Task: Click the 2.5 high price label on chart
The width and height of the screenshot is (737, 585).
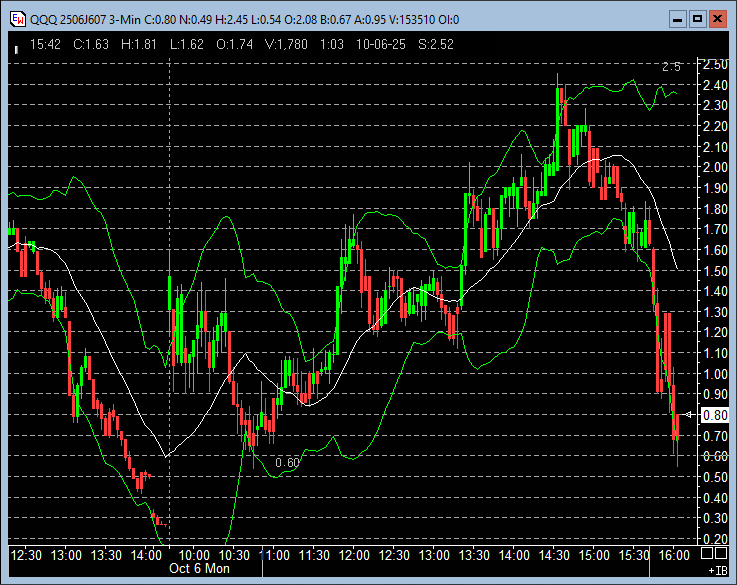Action: (x=671, y=67)
